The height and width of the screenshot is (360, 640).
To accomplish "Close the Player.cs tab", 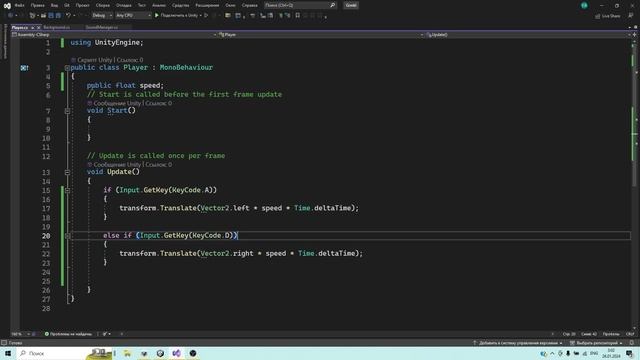I will (x=39, y=27).
